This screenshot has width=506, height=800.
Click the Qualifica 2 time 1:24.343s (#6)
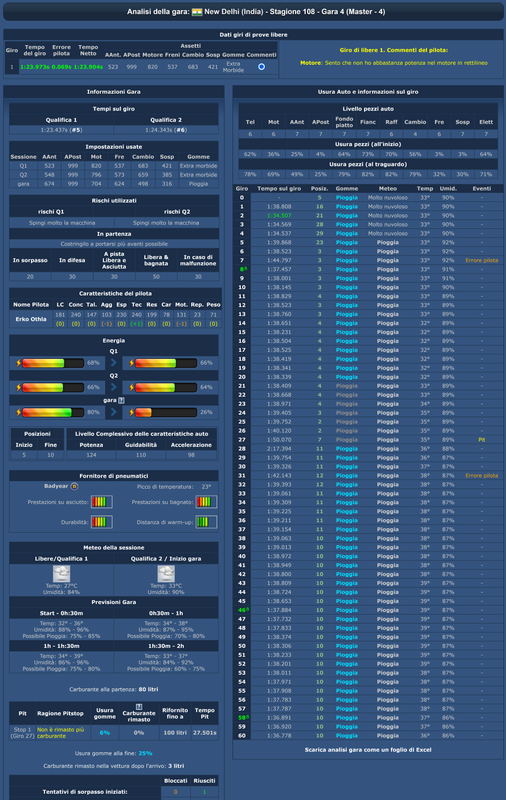pos(166,130)
